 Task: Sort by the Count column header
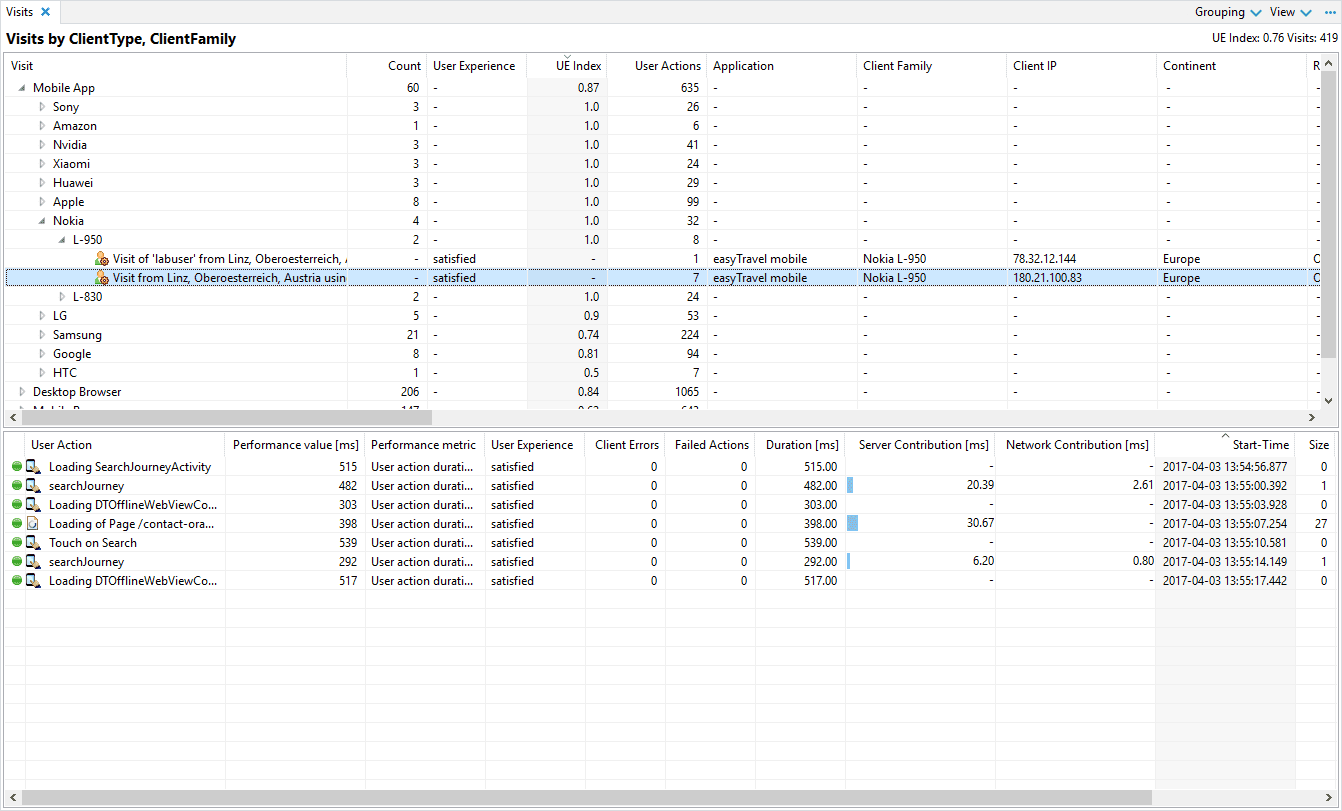click(x=386, y=66)
